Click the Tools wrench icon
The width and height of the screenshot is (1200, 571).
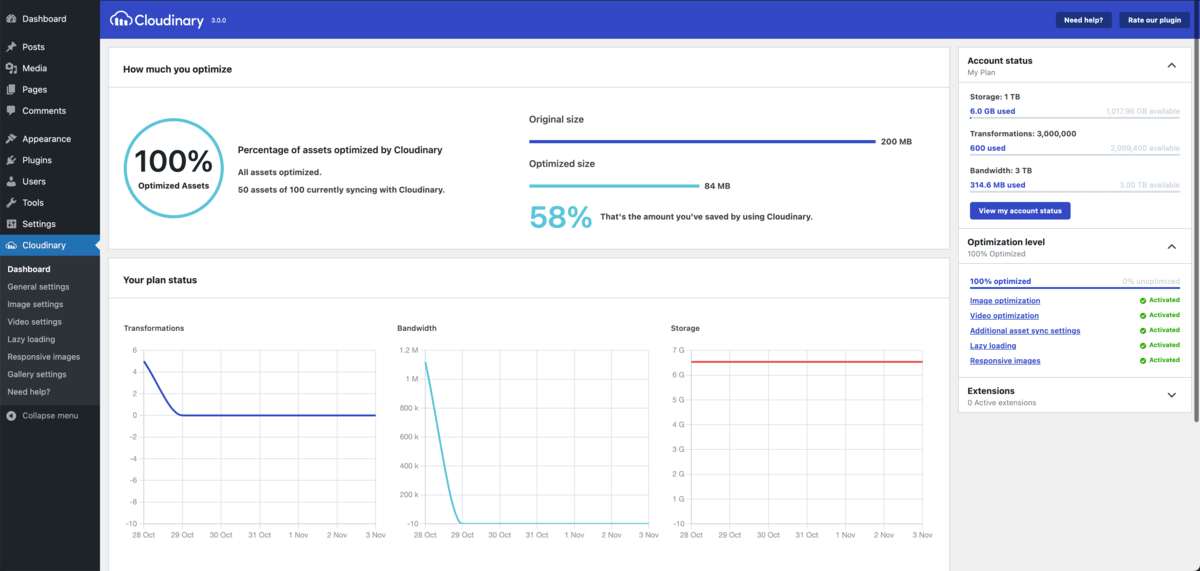point(11,202)
